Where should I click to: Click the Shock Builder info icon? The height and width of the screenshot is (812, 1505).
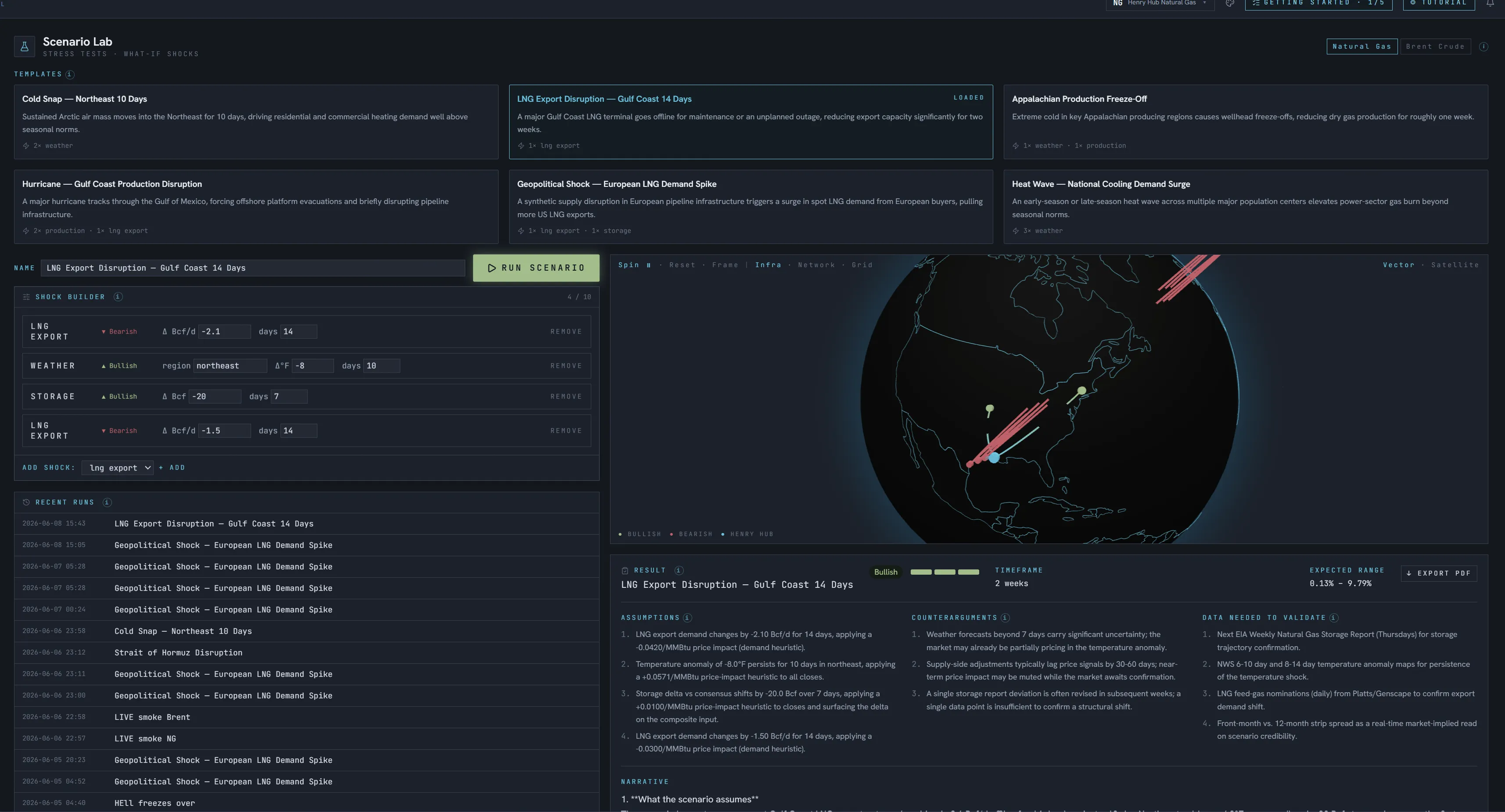click(118, 297)
